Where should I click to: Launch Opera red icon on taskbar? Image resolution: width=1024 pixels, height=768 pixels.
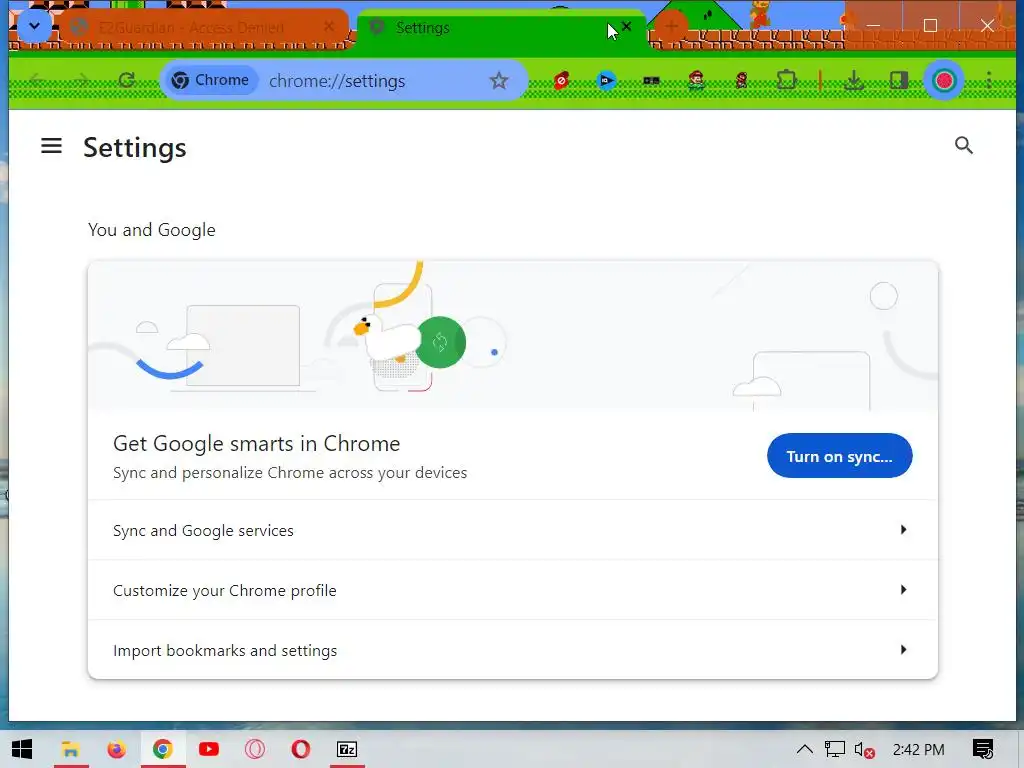[x=300, y=749]
